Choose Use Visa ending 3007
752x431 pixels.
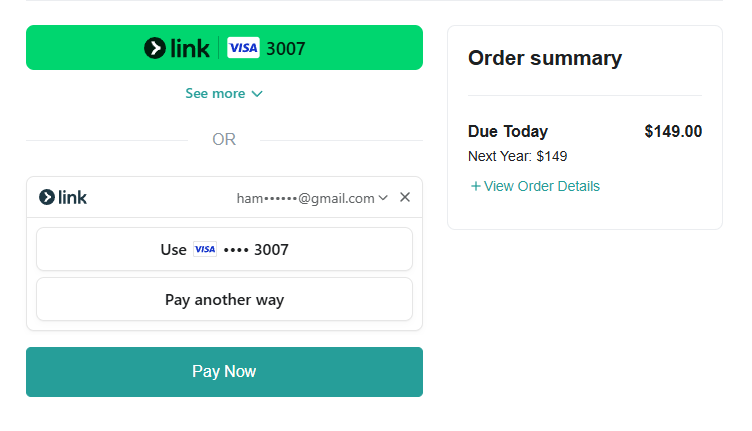pyautogui.click(x=224, y=249)
